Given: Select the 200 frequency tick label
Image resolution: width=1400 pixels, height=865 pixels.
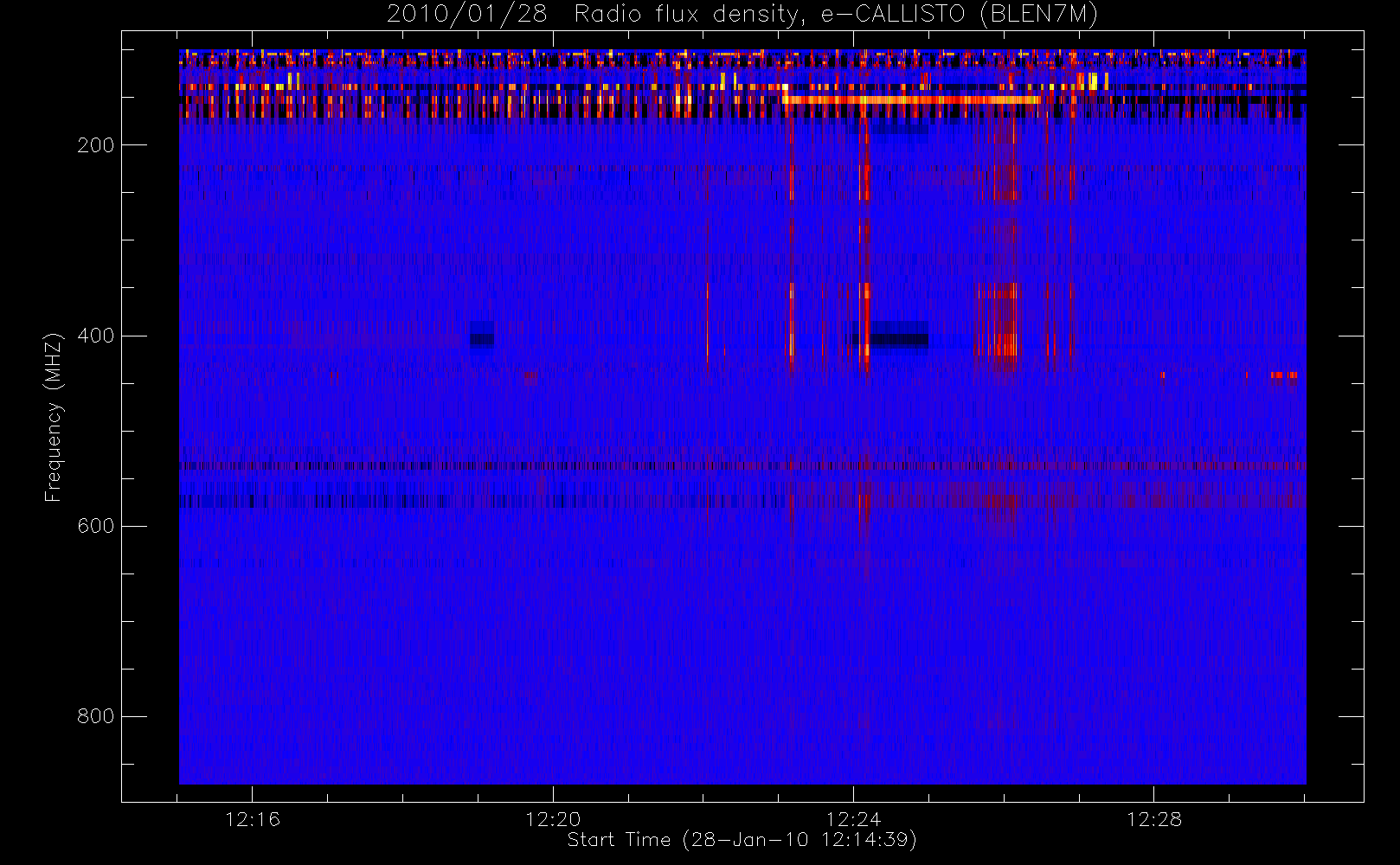Looking at the screenshot, I should pyautogui.click(x=95, y=145).
